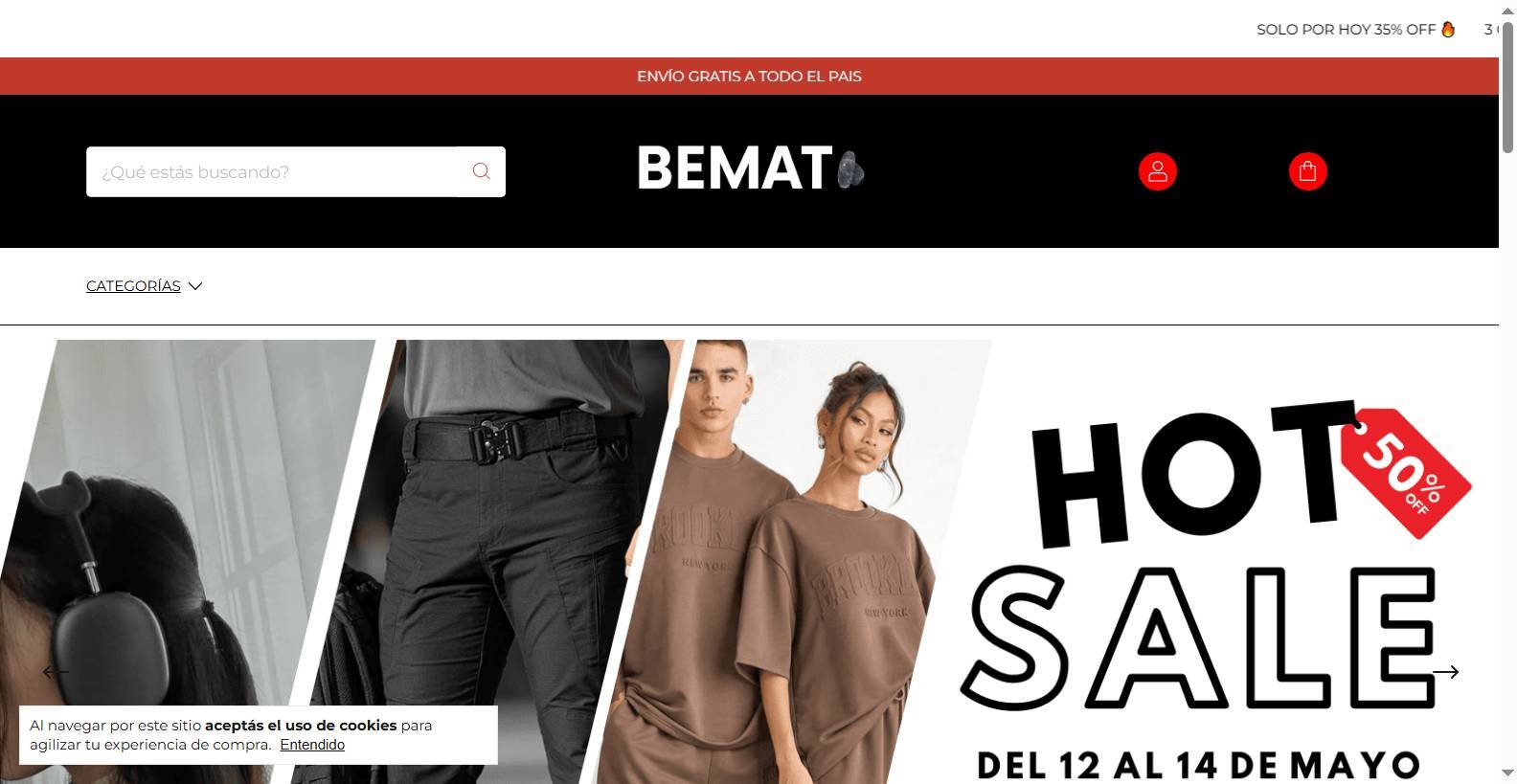1517x784 pixels.
Task: Click the BEMAT logo
Action: tap(751, 168)
